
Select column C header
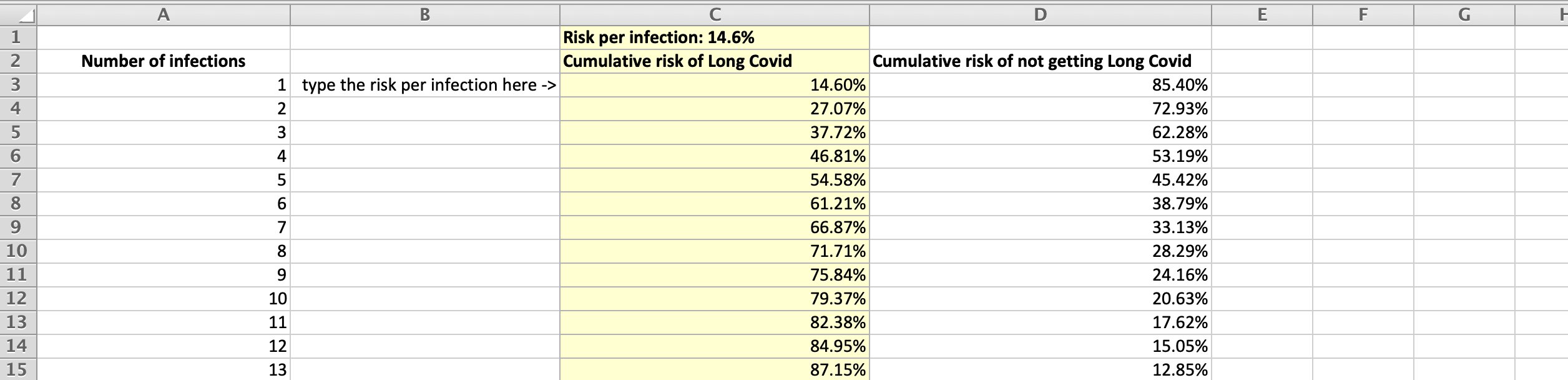click(x=714, y=14)
